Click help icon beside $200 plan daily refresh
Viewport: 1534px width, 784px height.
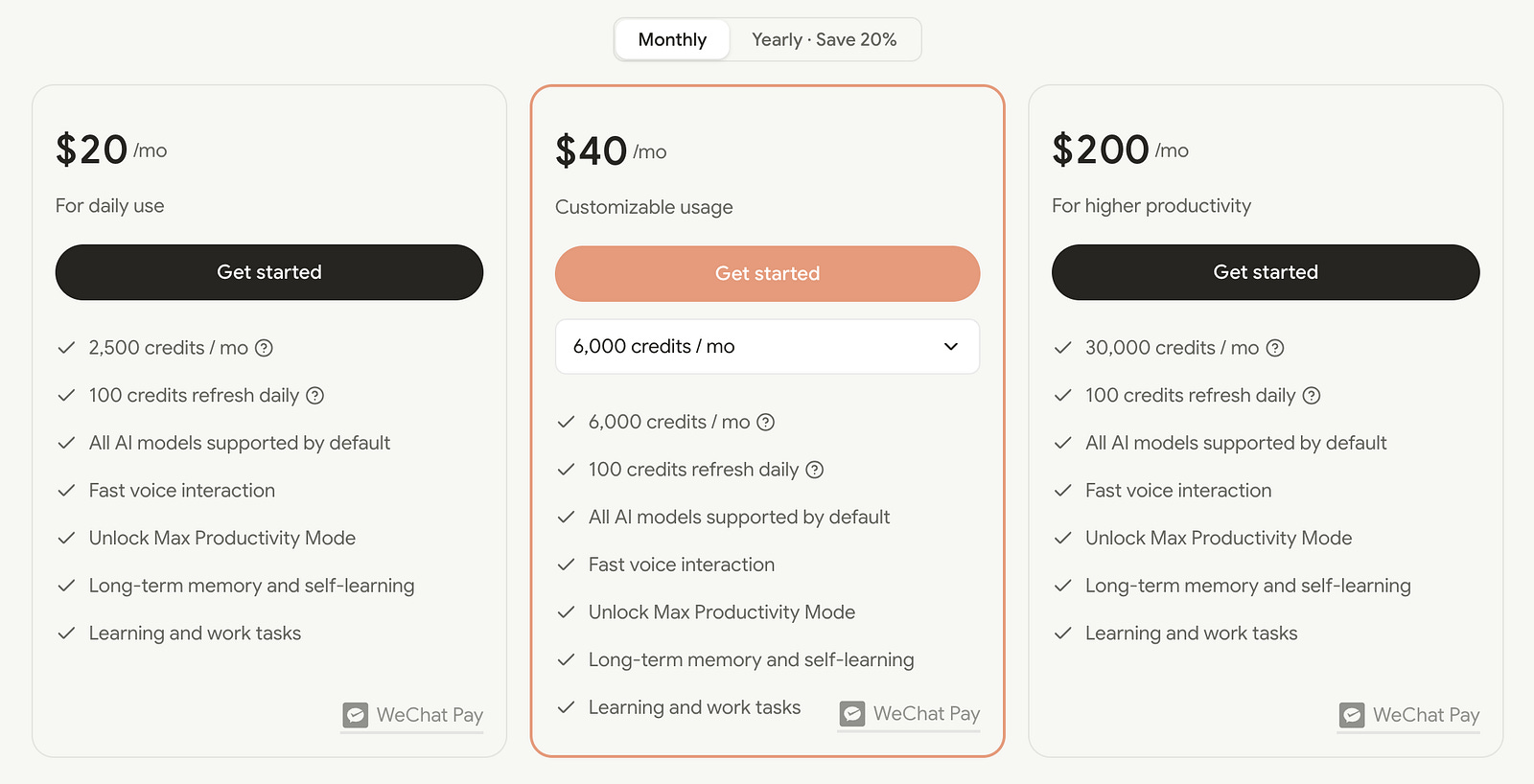(x=1312, y=396)
